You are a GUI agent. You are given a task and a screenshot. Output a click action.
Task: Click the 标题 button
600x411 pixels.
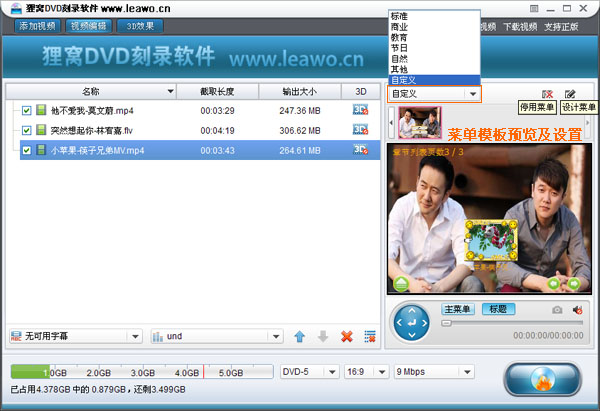[x=498, y=309]
